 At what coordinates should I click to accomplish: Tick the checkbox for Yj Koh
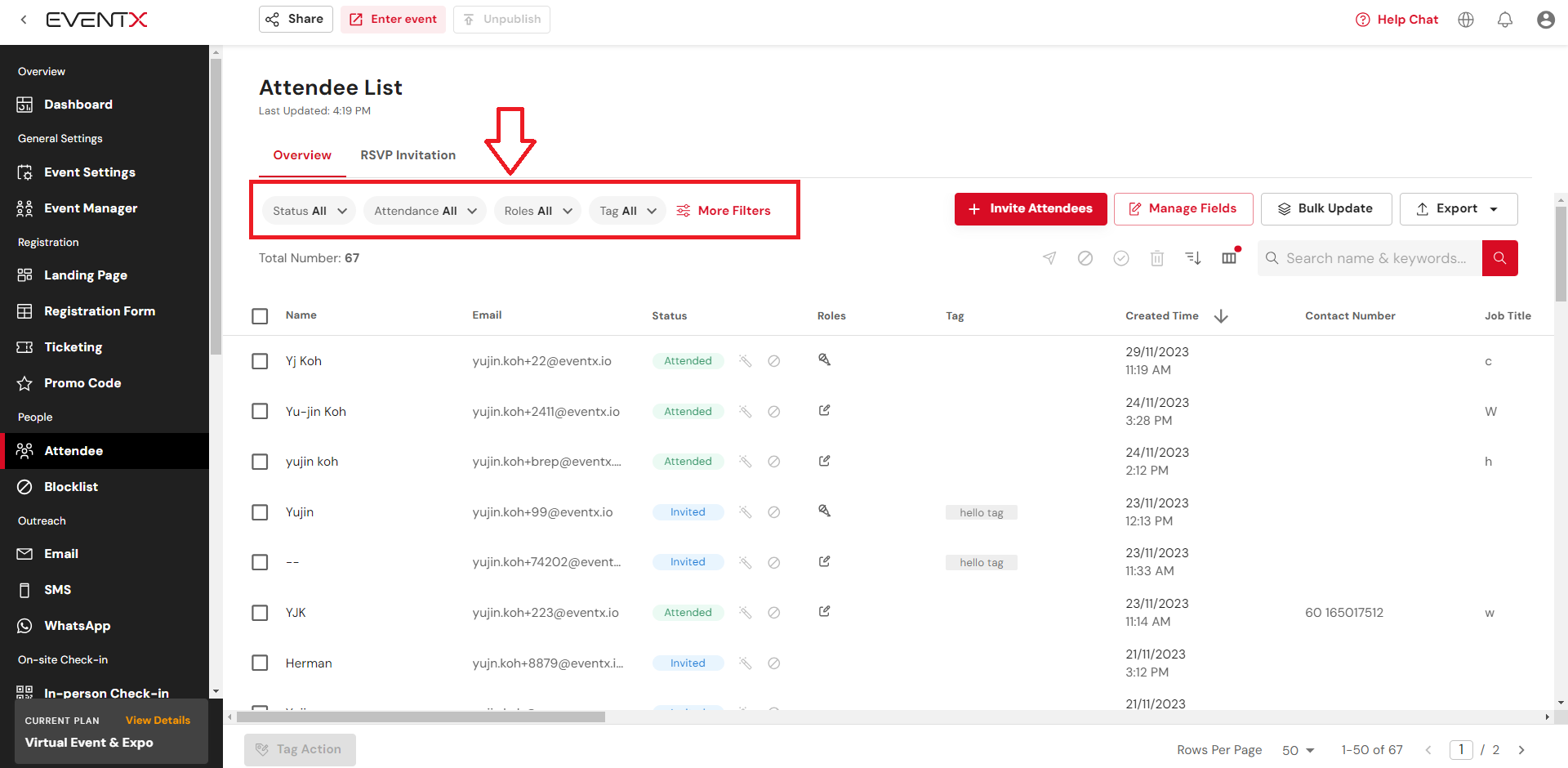[x=260, y=361]
